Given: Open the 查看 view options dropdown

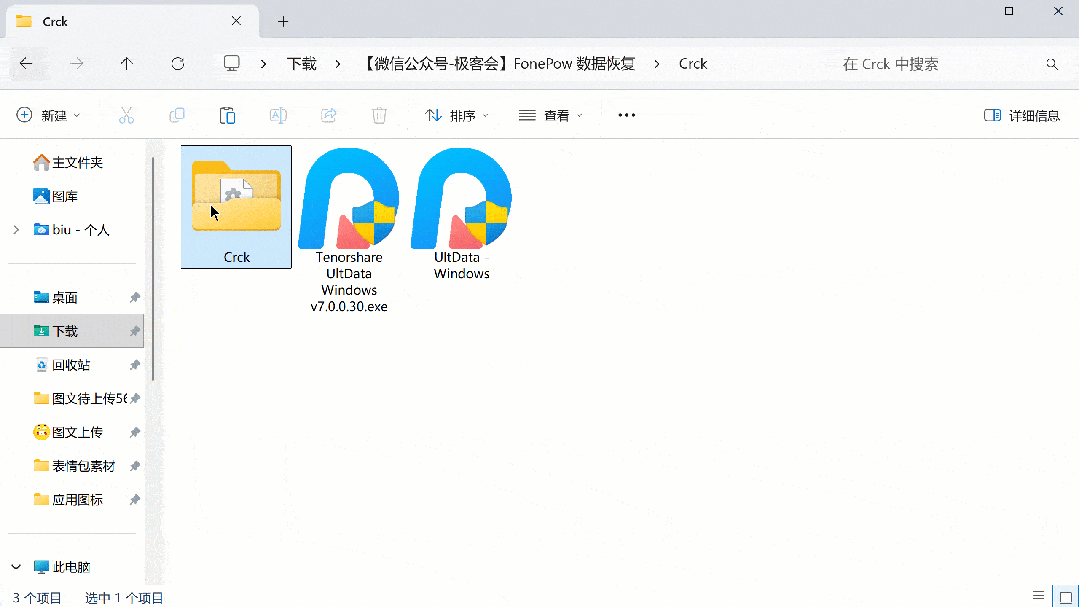Looking at the screenshot, I should [549, 115].
